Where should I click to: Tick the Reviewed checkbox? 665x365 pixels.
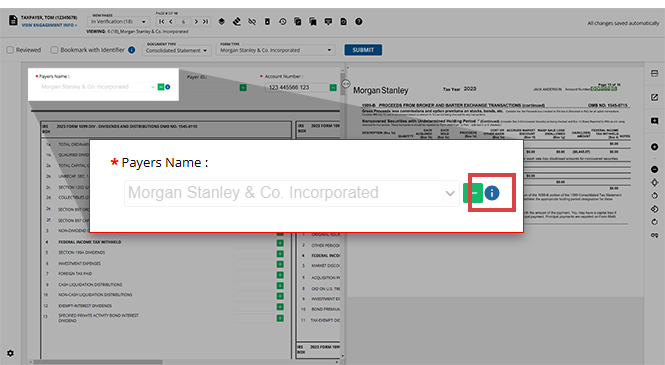point(10,50)
